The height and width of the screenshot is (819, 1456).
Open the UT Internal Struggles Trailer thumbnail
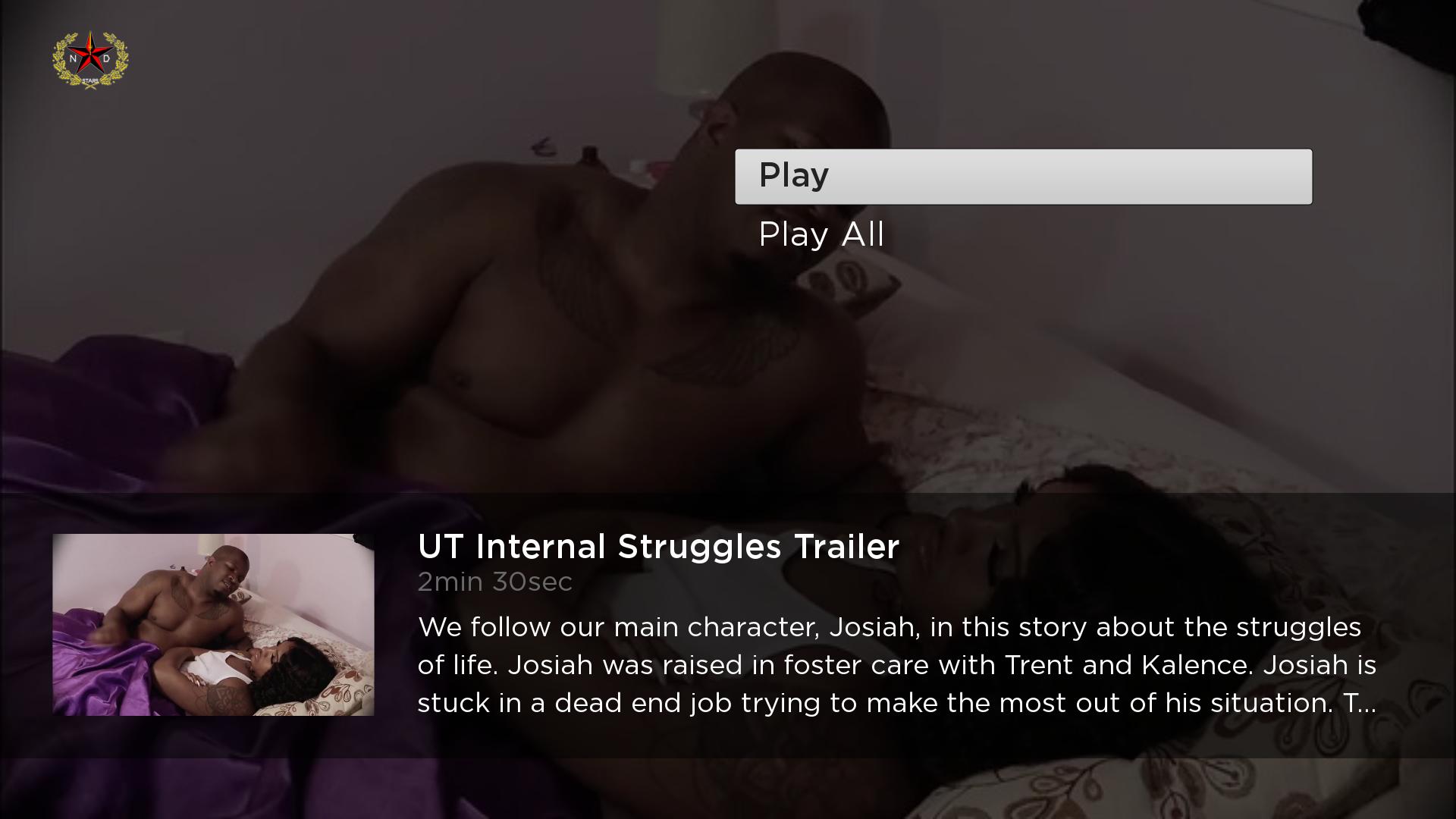click(213, 625)
